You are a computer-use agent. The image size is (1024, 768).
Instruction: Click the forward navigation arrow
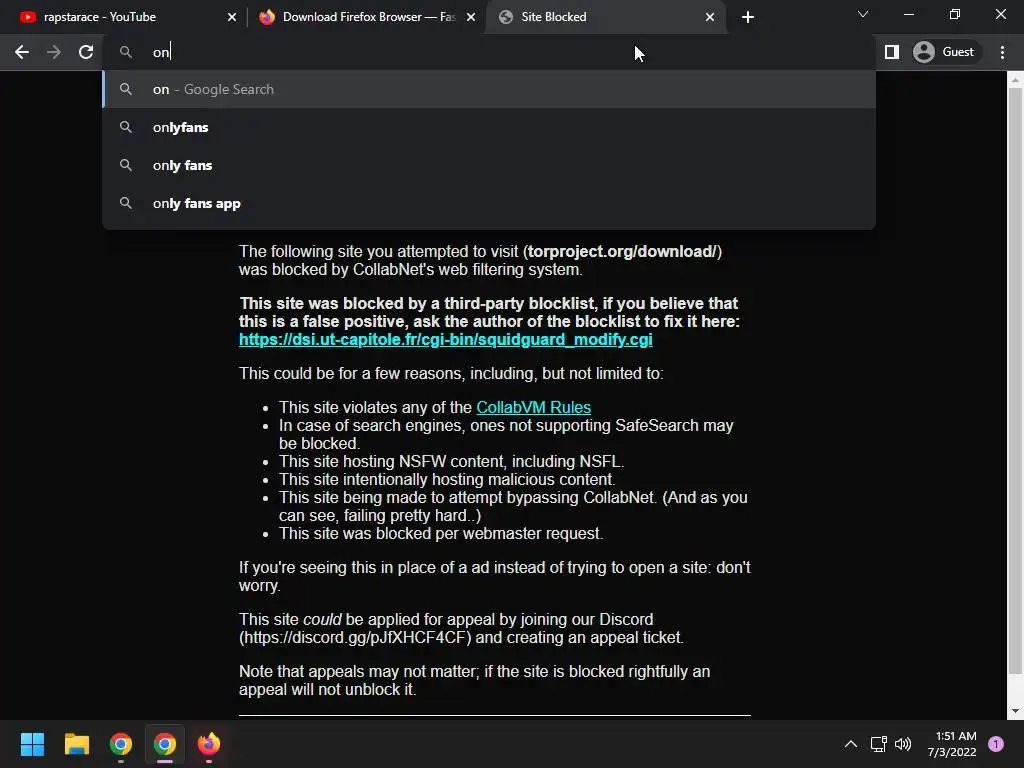point(54,52)
